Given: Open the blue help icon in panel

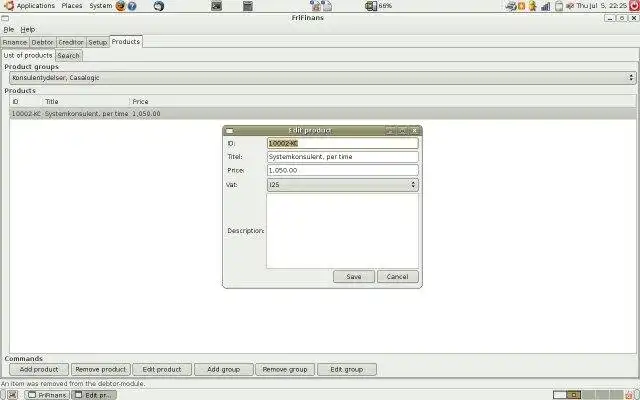Looking at the screenshot, I should coord(132,6).
